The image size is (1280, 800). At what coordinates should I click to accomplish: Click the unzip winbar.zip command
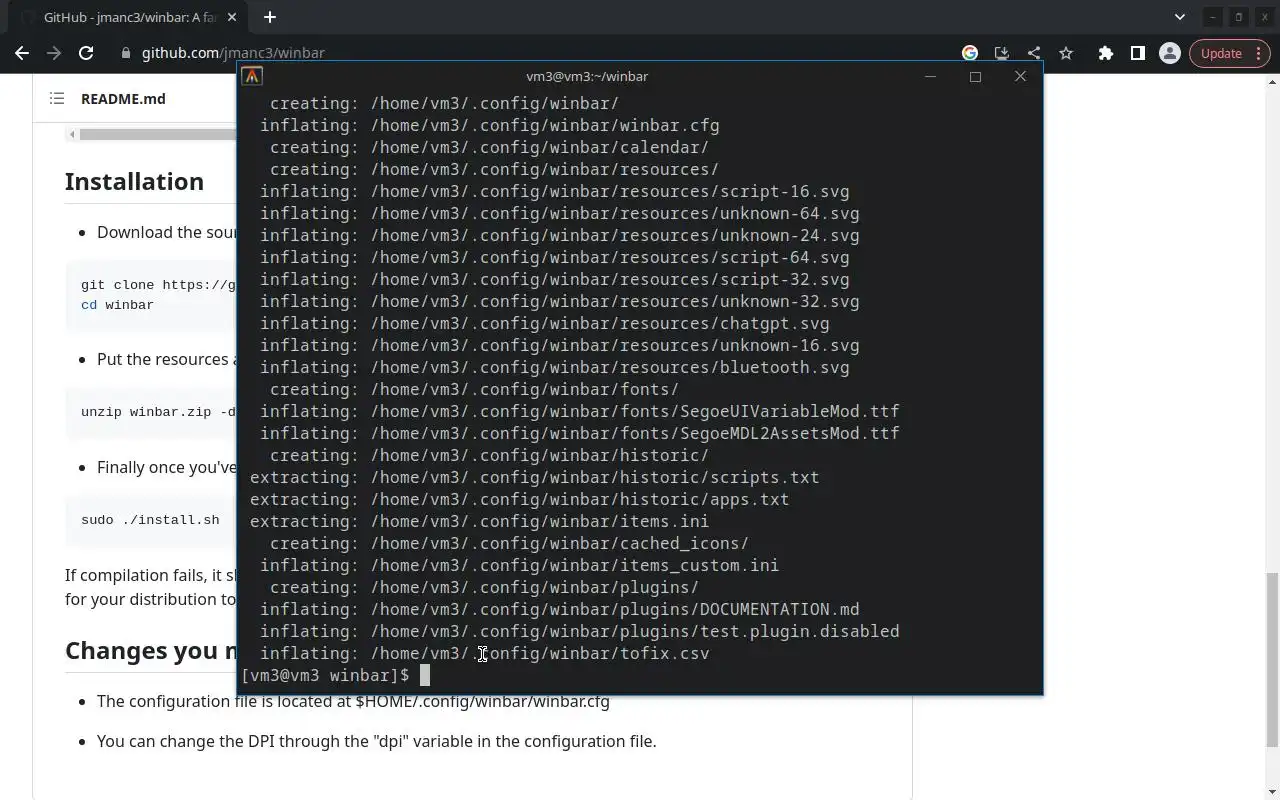pos(158,412)
